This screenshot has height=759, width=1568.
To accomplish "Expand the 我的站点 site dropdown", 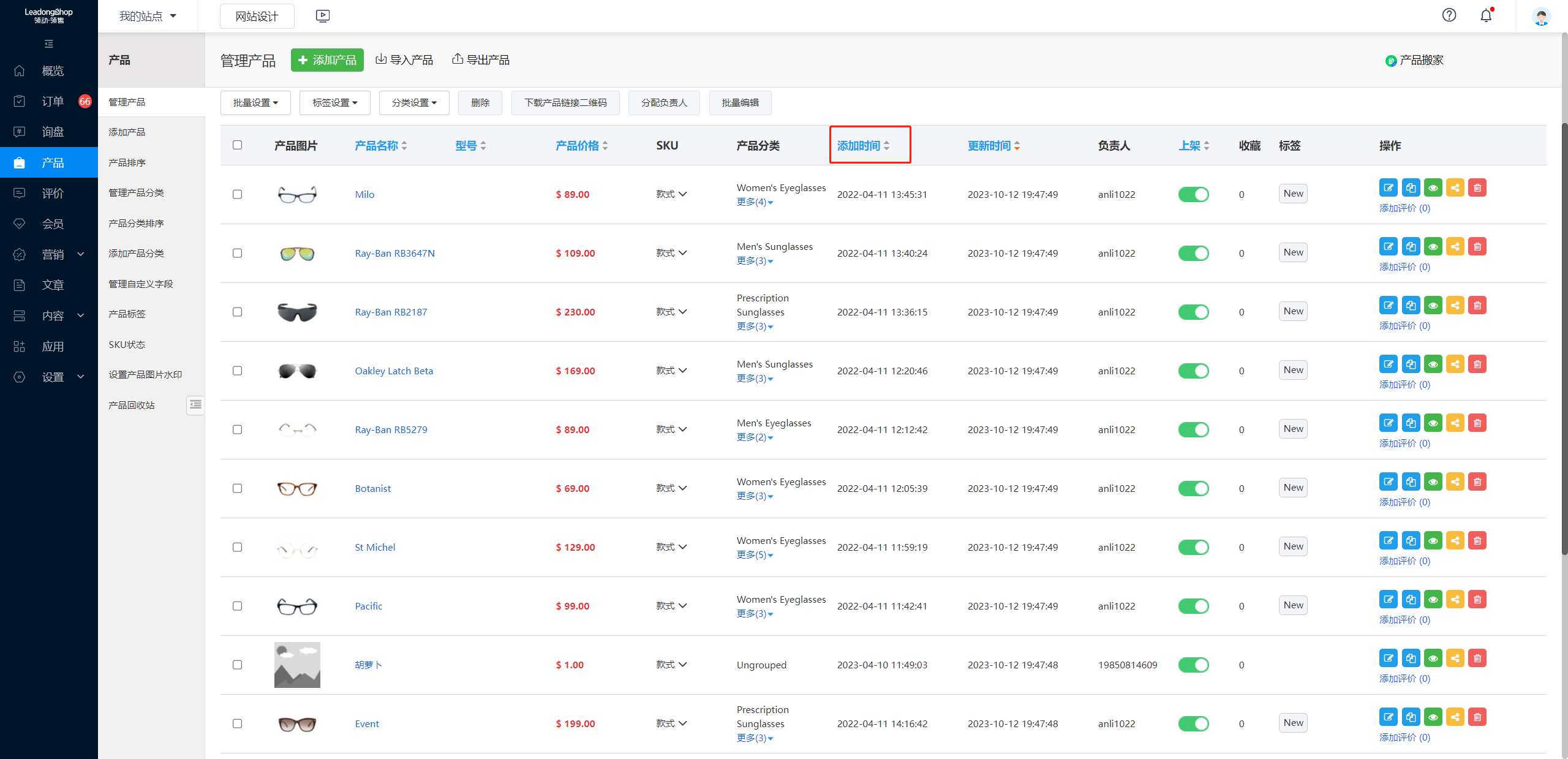I will (148, 16).
